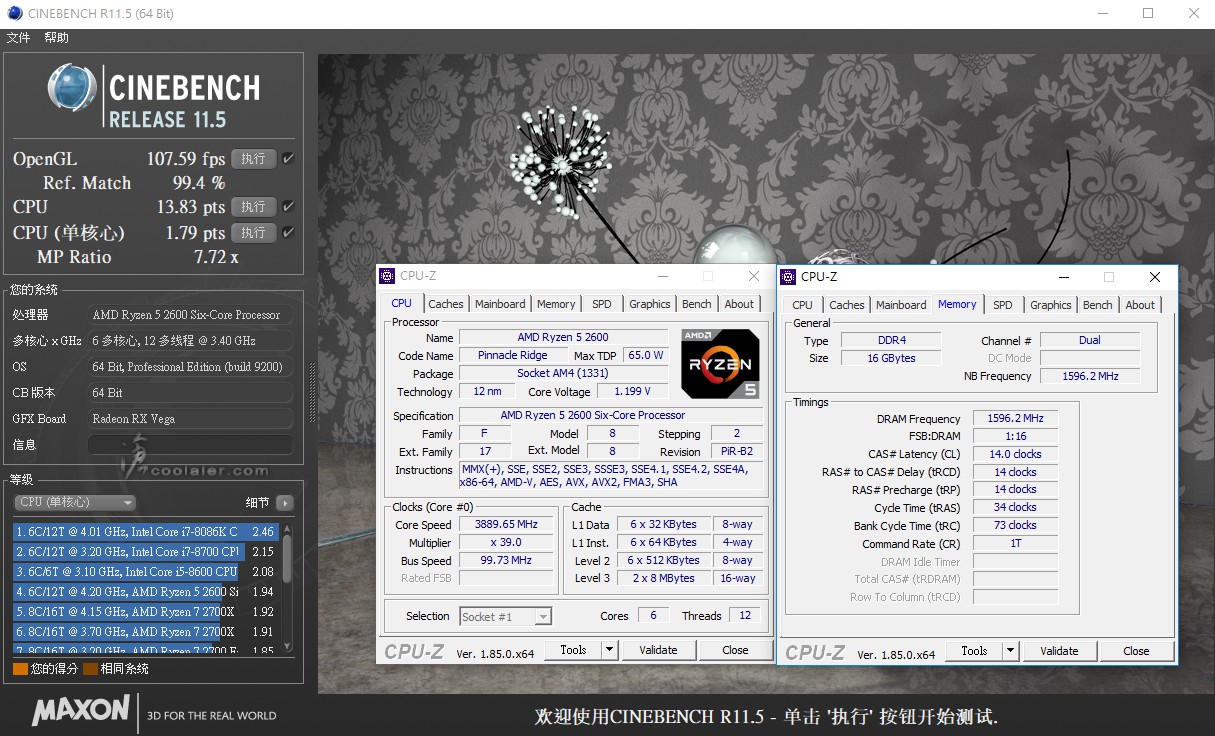Select the i7-8086K ranking row
This screenshot has width=1215, height=736.
point(146,532)
